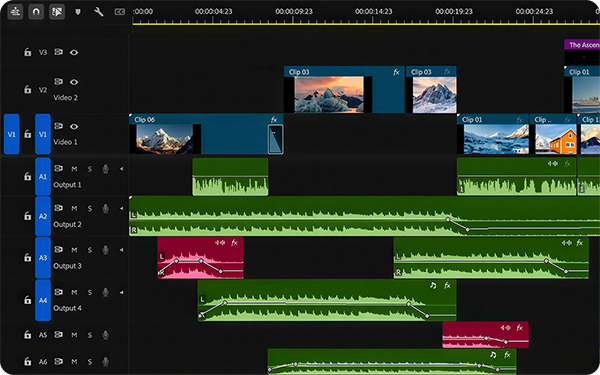Enable voice-over record on A5
Screen dimensions: 600x375
pos(105,335)
